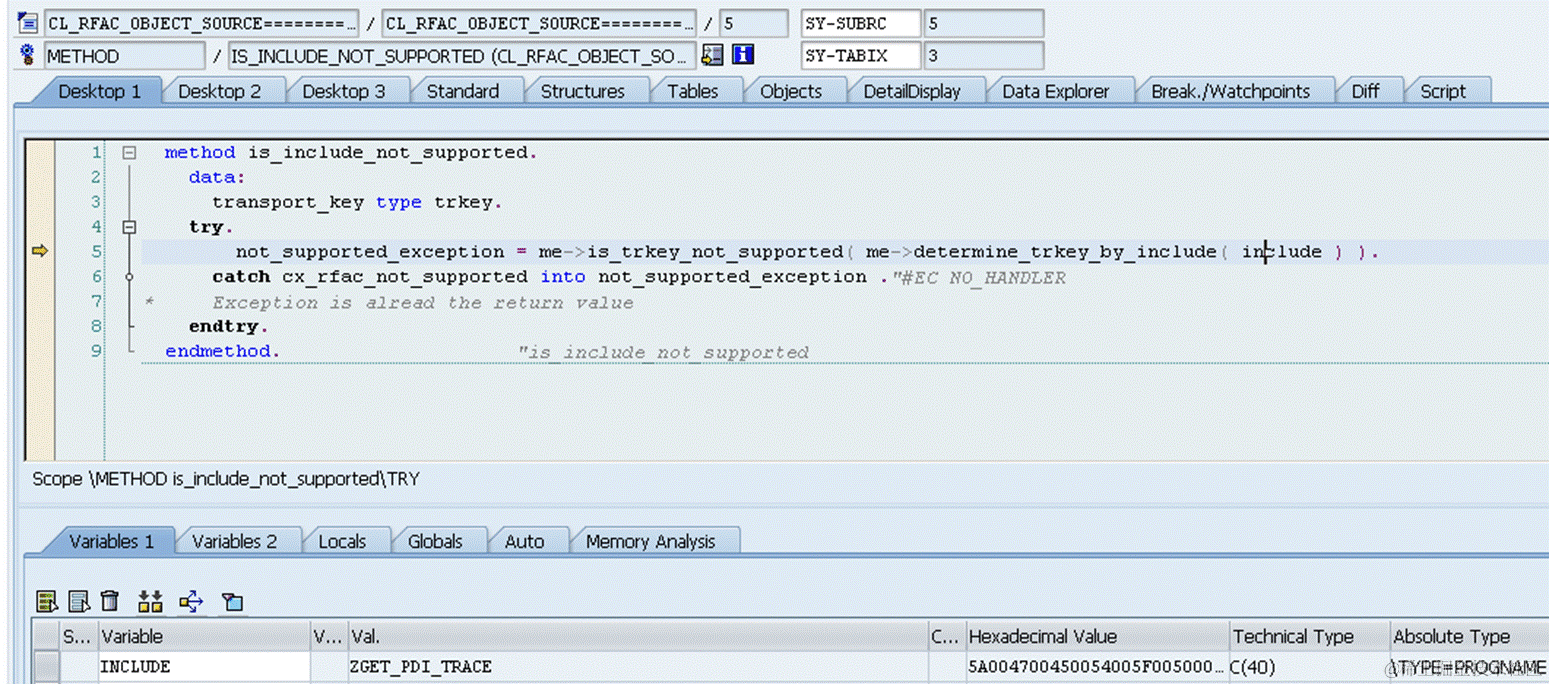Image resolution: width=1549 pixels, height=684 pixels.
Task: Select the INCLUDE row selector button
Action: point(46,667)
